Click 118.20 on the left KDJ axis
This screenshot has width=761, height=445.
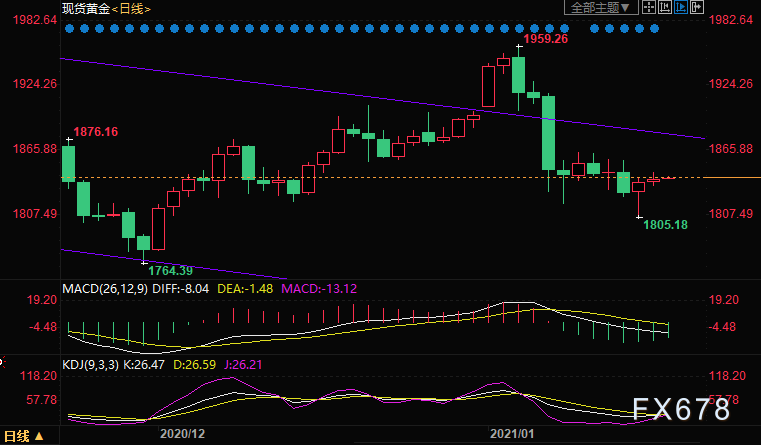[x=38, y=376]
